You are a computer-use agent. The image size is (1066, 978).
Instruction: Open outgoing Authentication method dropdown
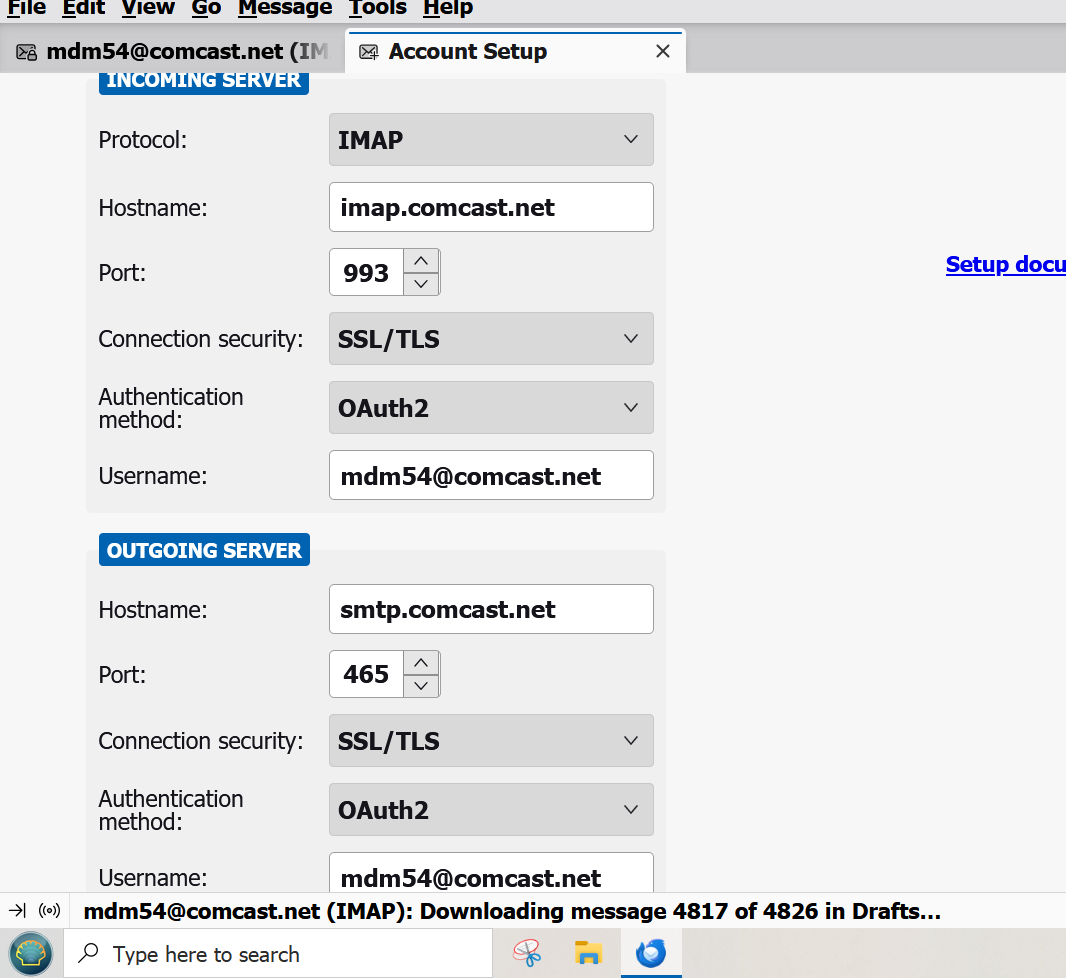[x=491, y=809]
